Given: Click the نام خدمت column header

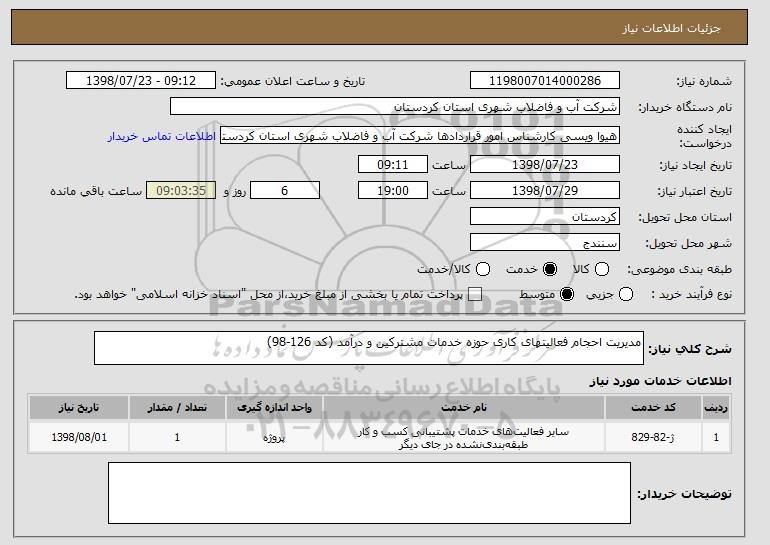Looking at the screenshot, I should (464, 408).
